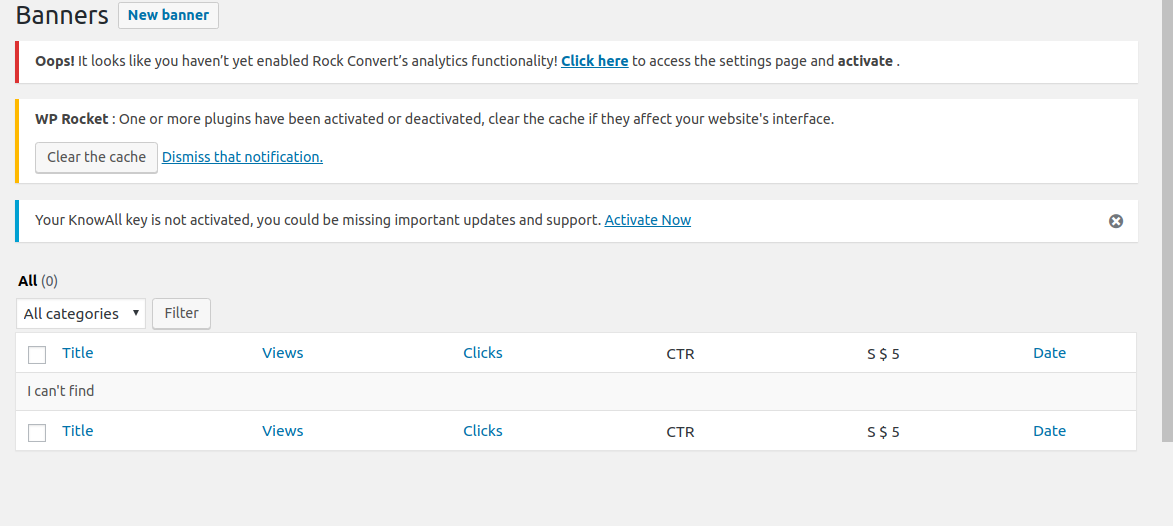1173x526 pixels.
Task: Click the Clear the cache button
Action: click(97, 157)
